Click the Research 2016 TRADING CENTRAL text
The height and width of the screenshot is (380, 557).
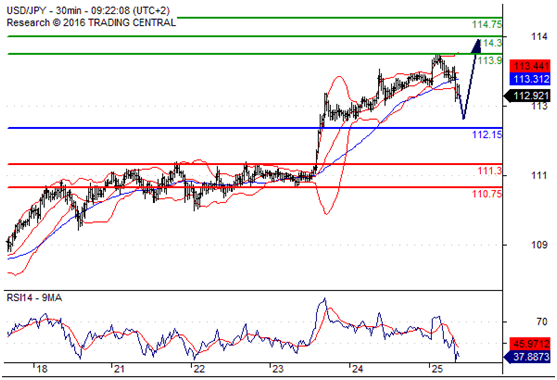tap(91, 23)
